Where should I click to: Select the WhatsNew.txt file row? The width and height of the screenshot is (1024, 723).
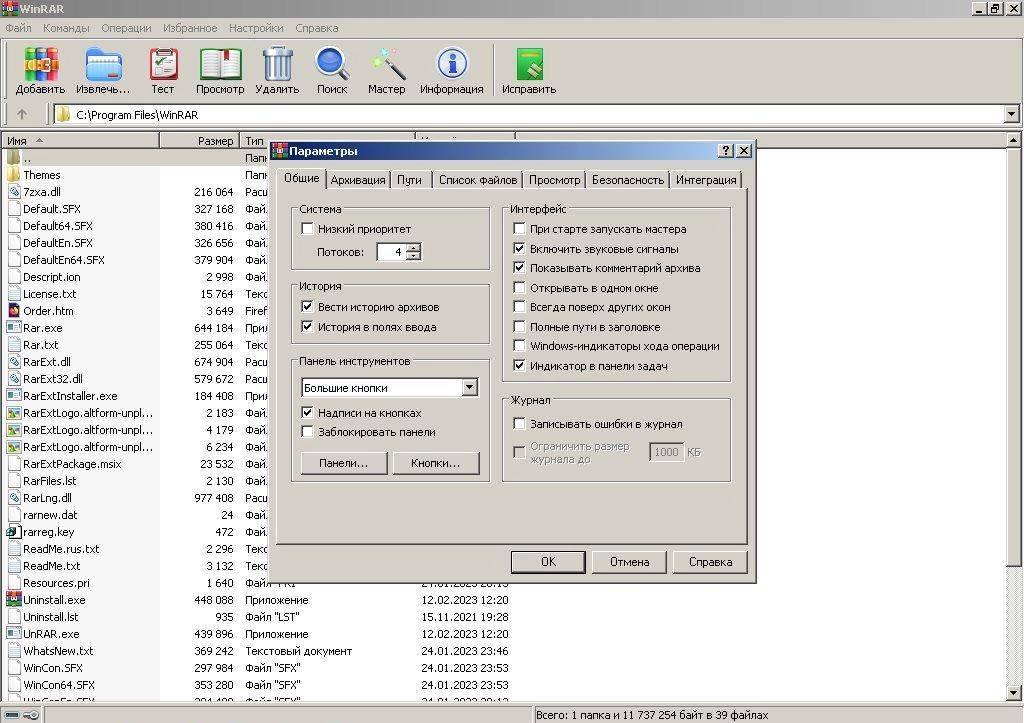(x=258, y=651)
